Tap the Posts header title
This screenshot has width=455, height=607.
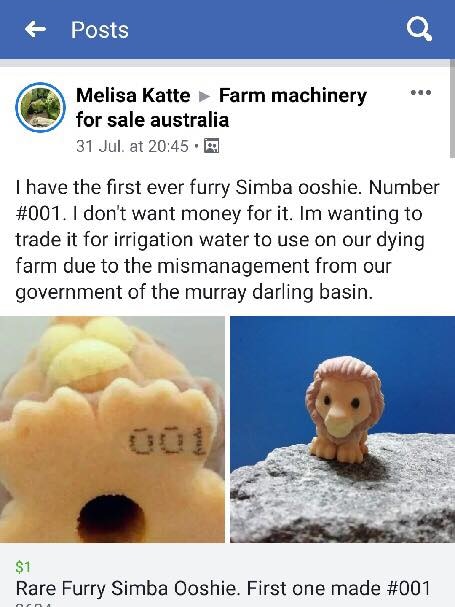point(100,30)
